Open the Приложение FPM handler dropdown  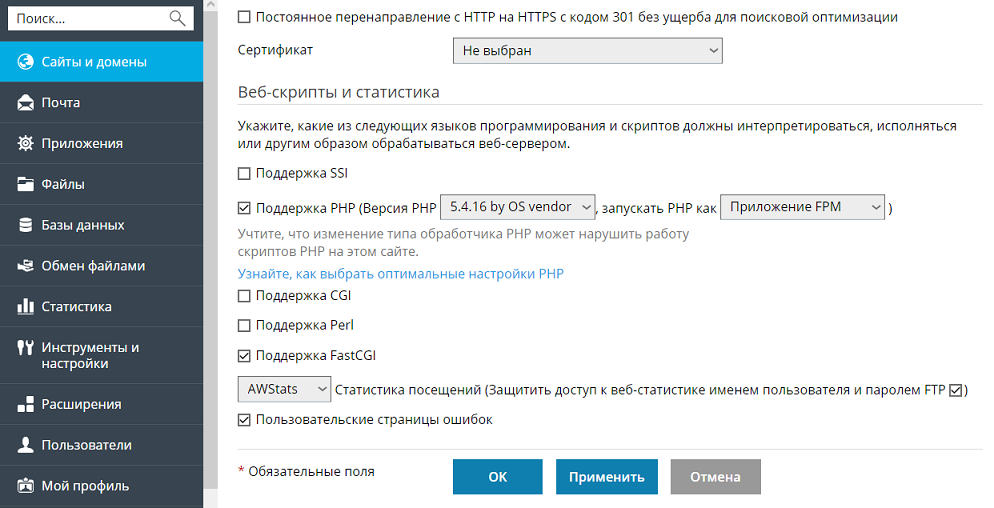coord(803,207)
